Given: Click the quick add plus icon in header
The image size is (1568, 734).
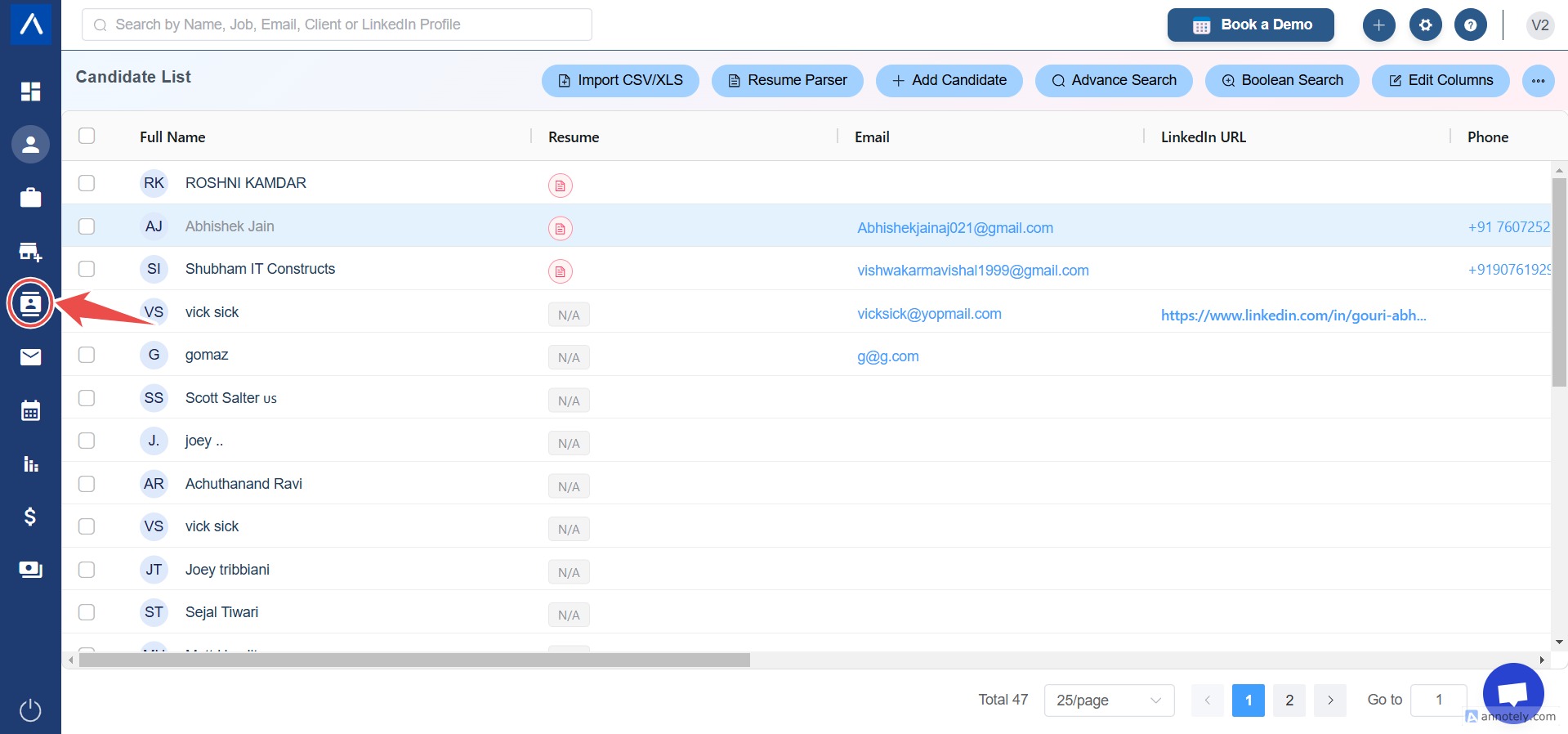Looking at the screenshot, I should point(1378,25).
